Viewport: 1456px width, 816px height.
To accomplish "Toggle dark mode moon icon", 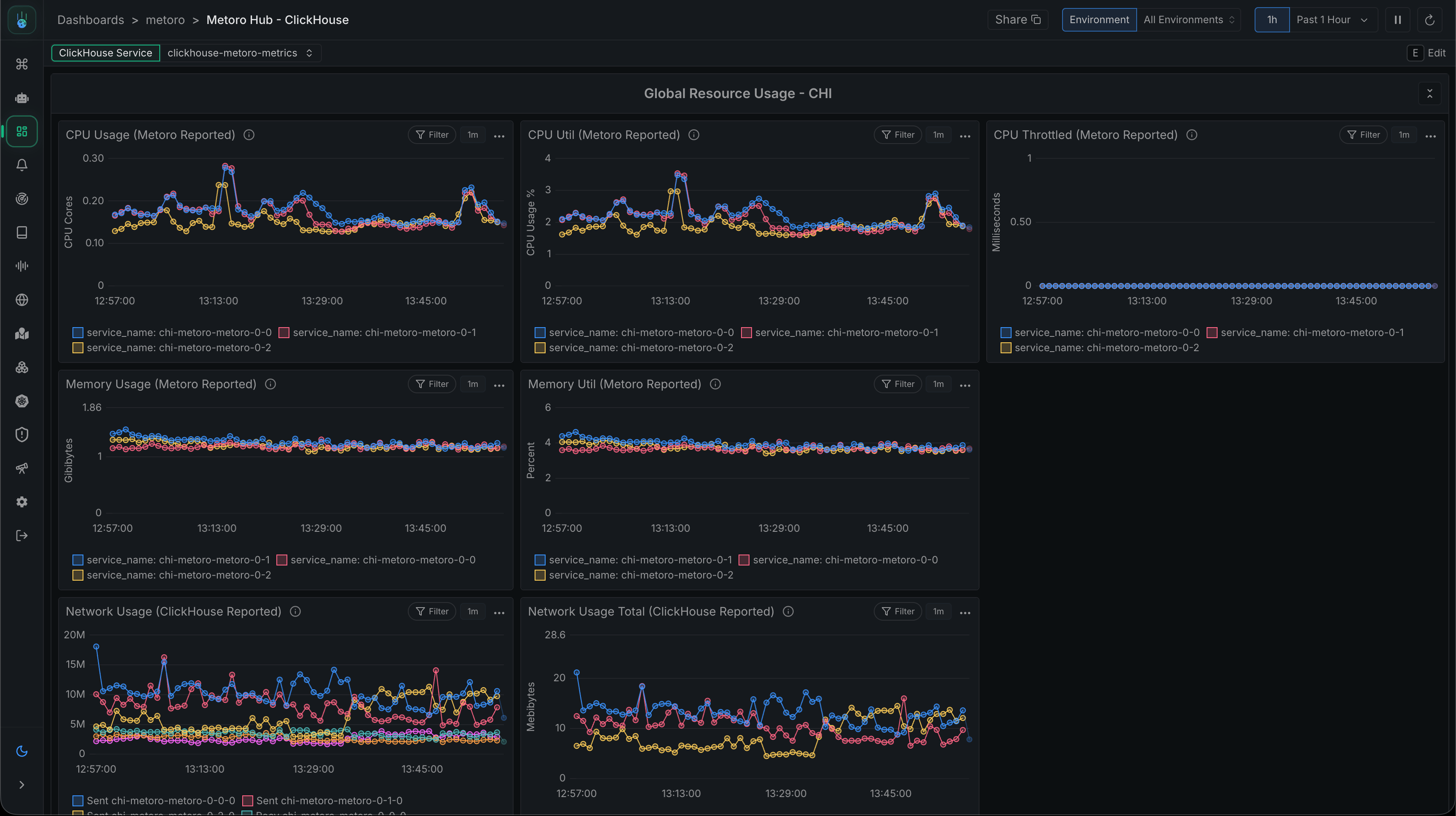I will coord(22,751).
